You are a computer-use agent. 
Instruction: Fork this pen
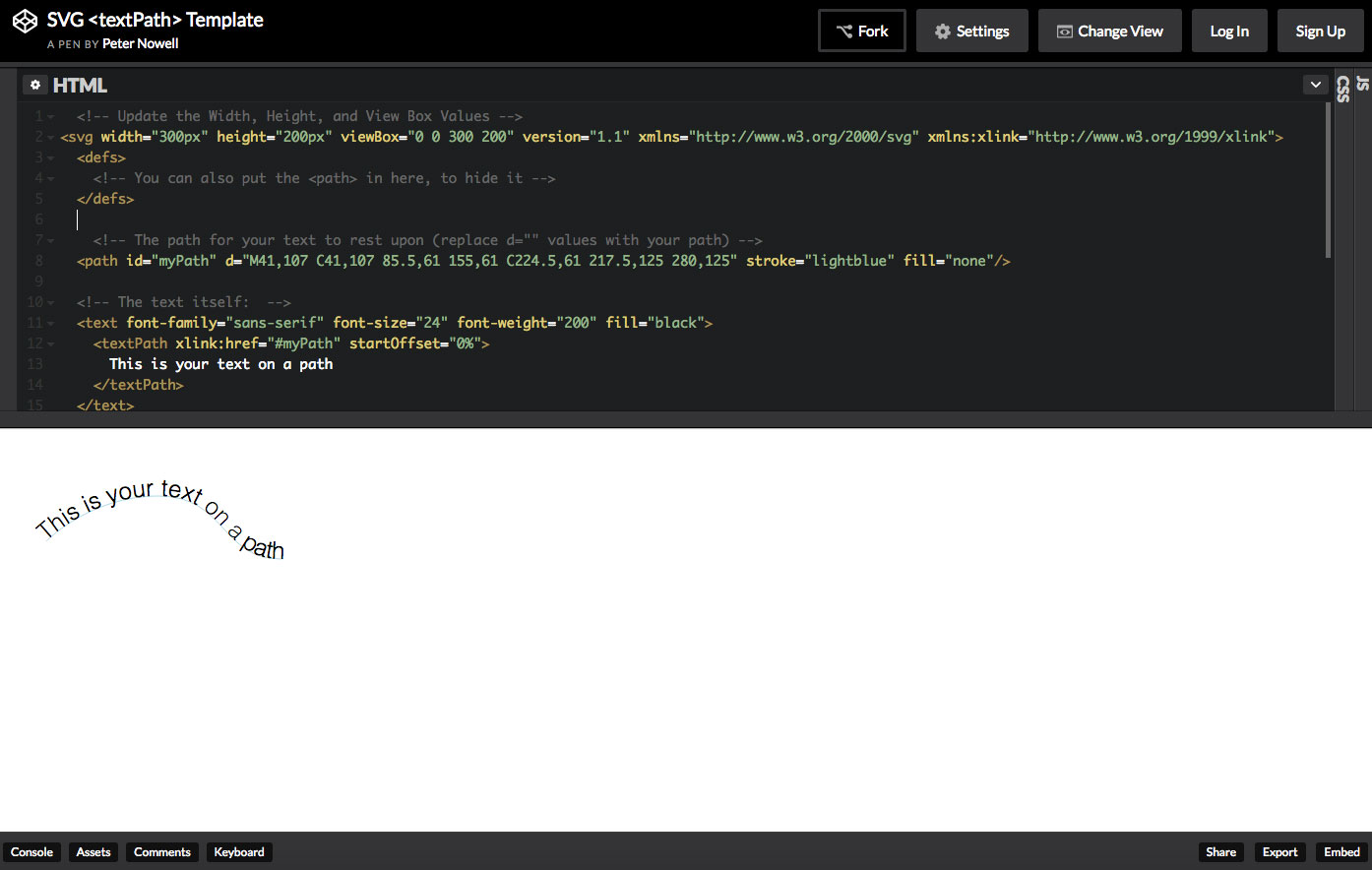point(861,31)
